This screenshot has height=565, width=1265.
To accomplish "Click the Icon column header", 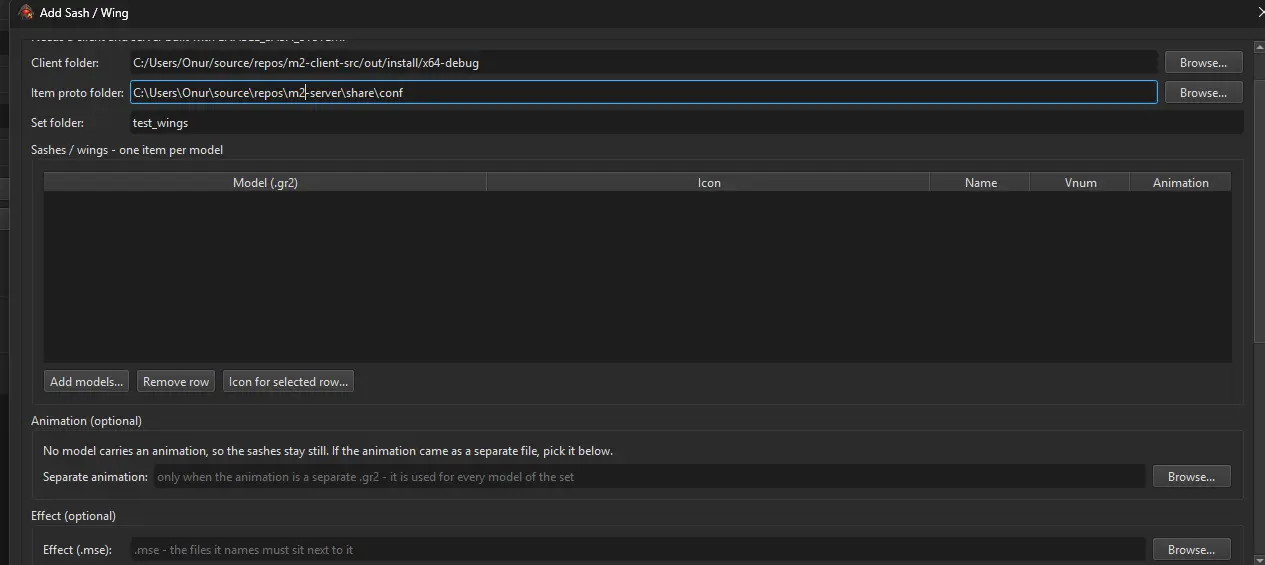I will click(708, 183).
